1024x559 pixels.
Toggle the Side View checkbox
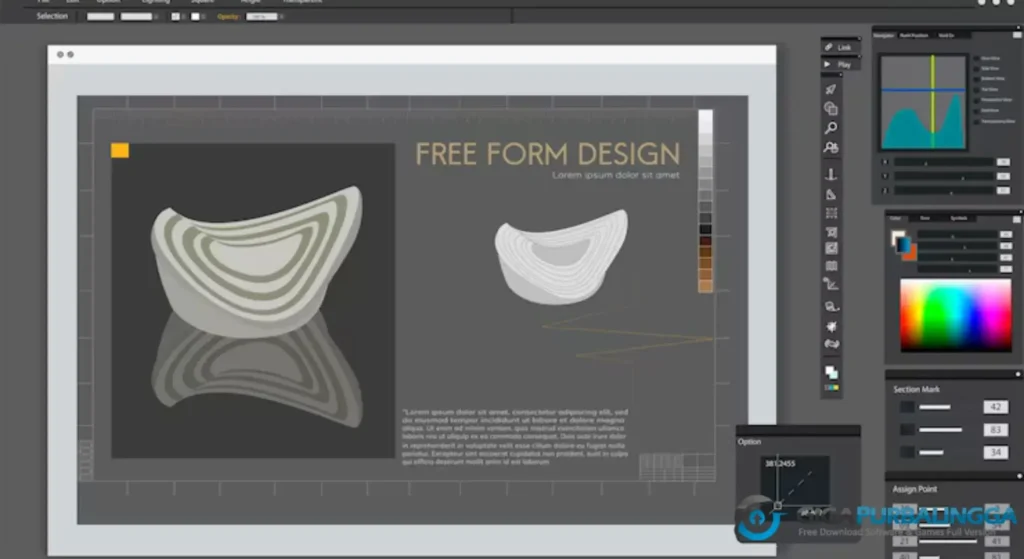point(976,69)
